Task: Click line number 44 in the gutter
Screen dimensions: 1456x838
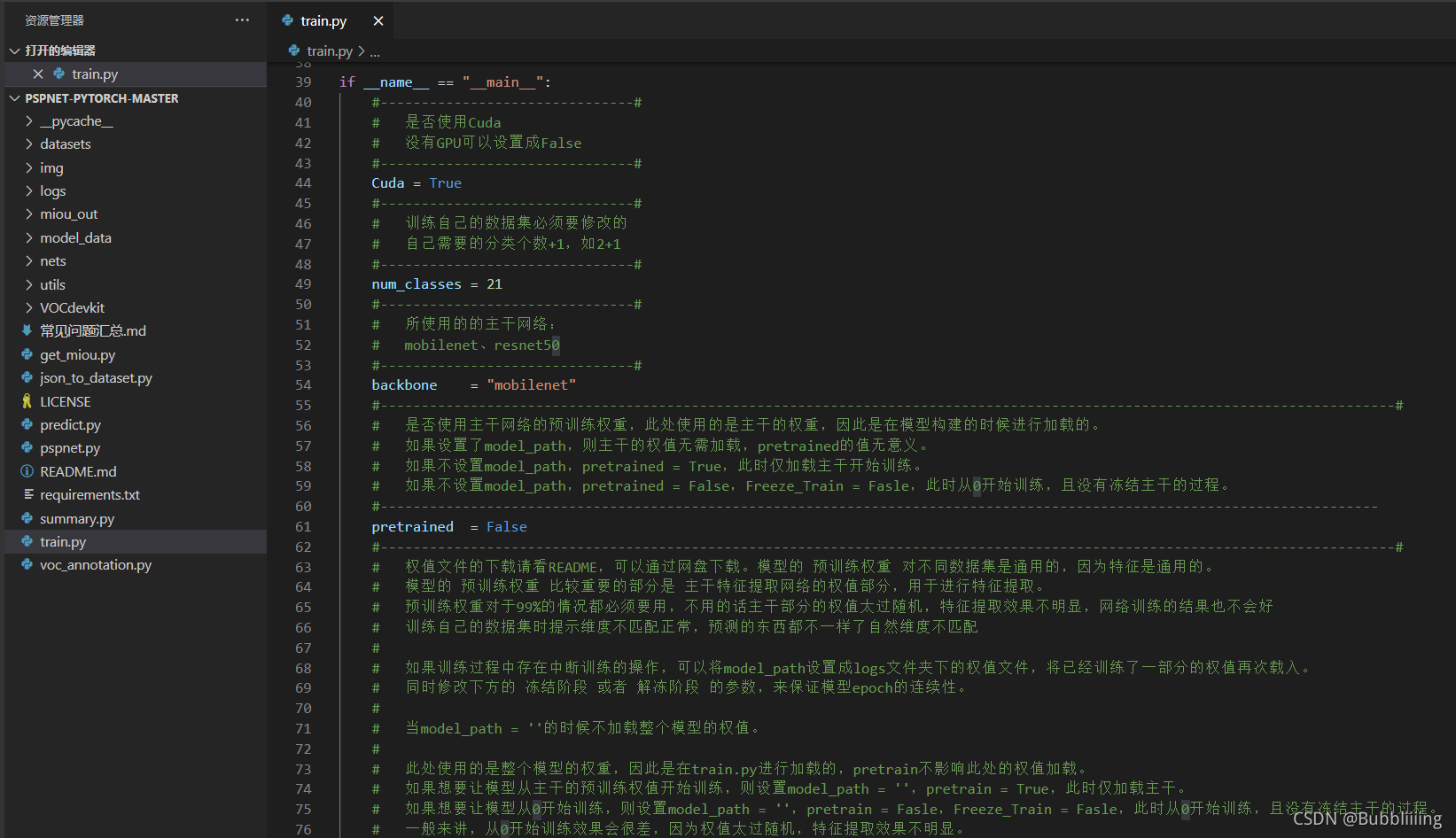Action: (303, 183)
